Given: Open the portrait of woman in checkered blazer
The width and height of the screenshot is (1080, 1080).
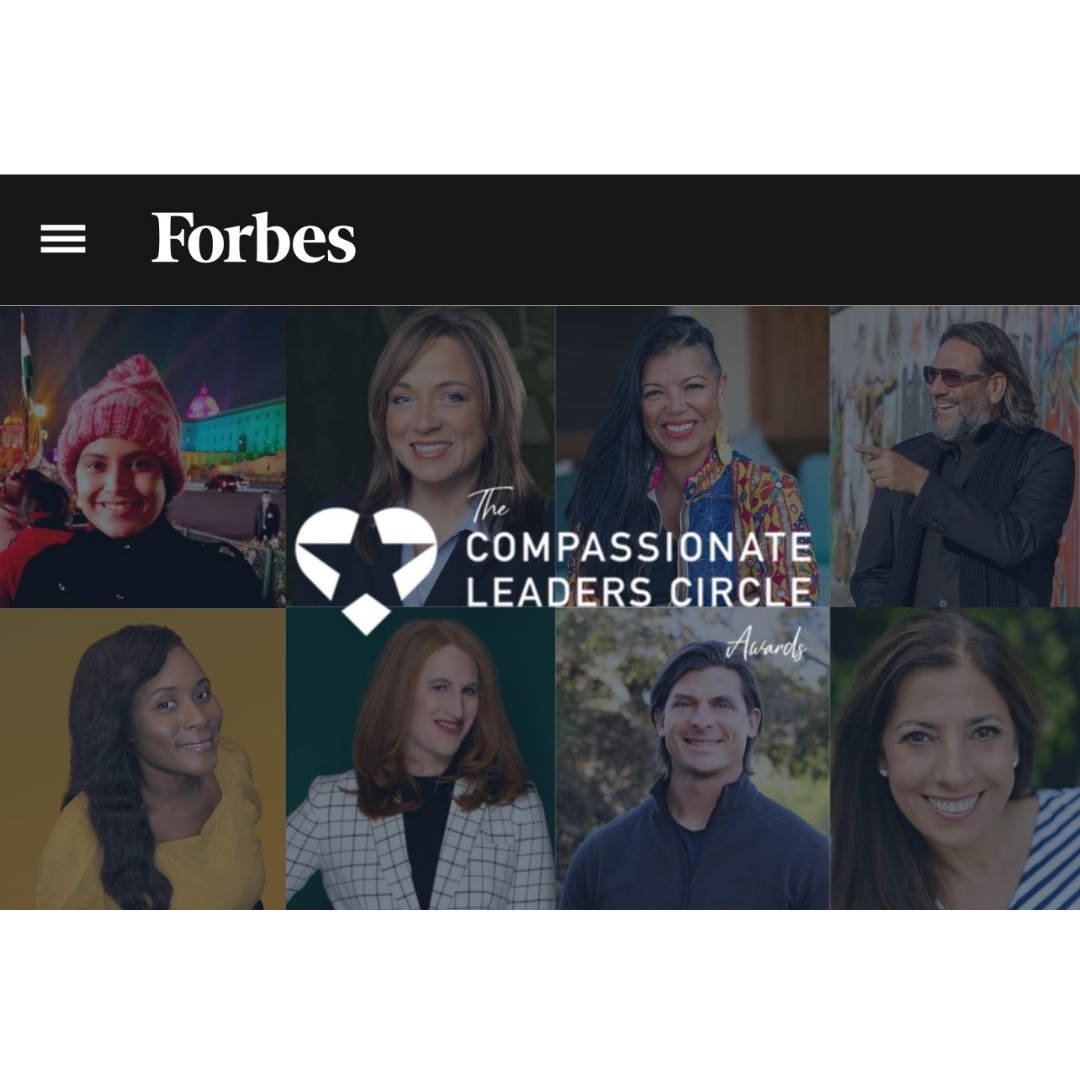Looking at the screenshot, I should click(421, 758).
